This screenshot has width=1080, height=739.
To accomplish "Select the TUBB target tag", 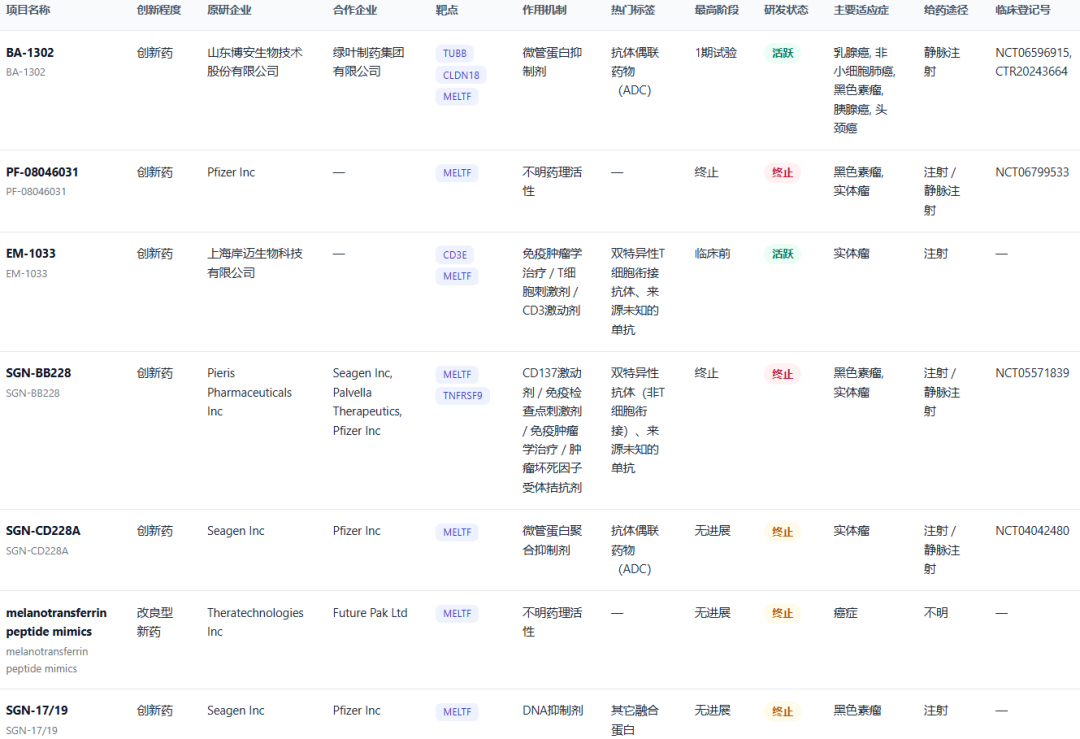I will [455, 53].
